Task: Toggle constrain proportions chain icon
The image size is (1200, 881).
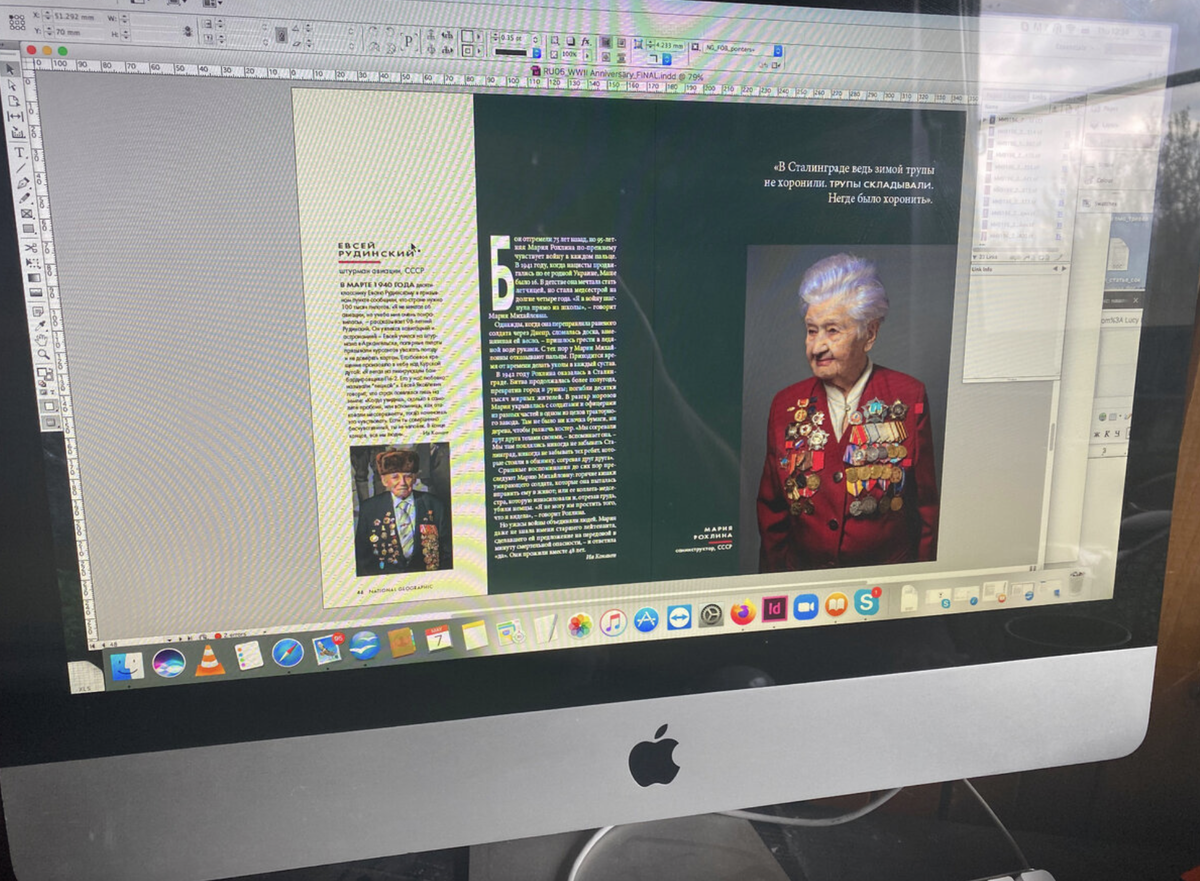Action: tap(189, 30)
